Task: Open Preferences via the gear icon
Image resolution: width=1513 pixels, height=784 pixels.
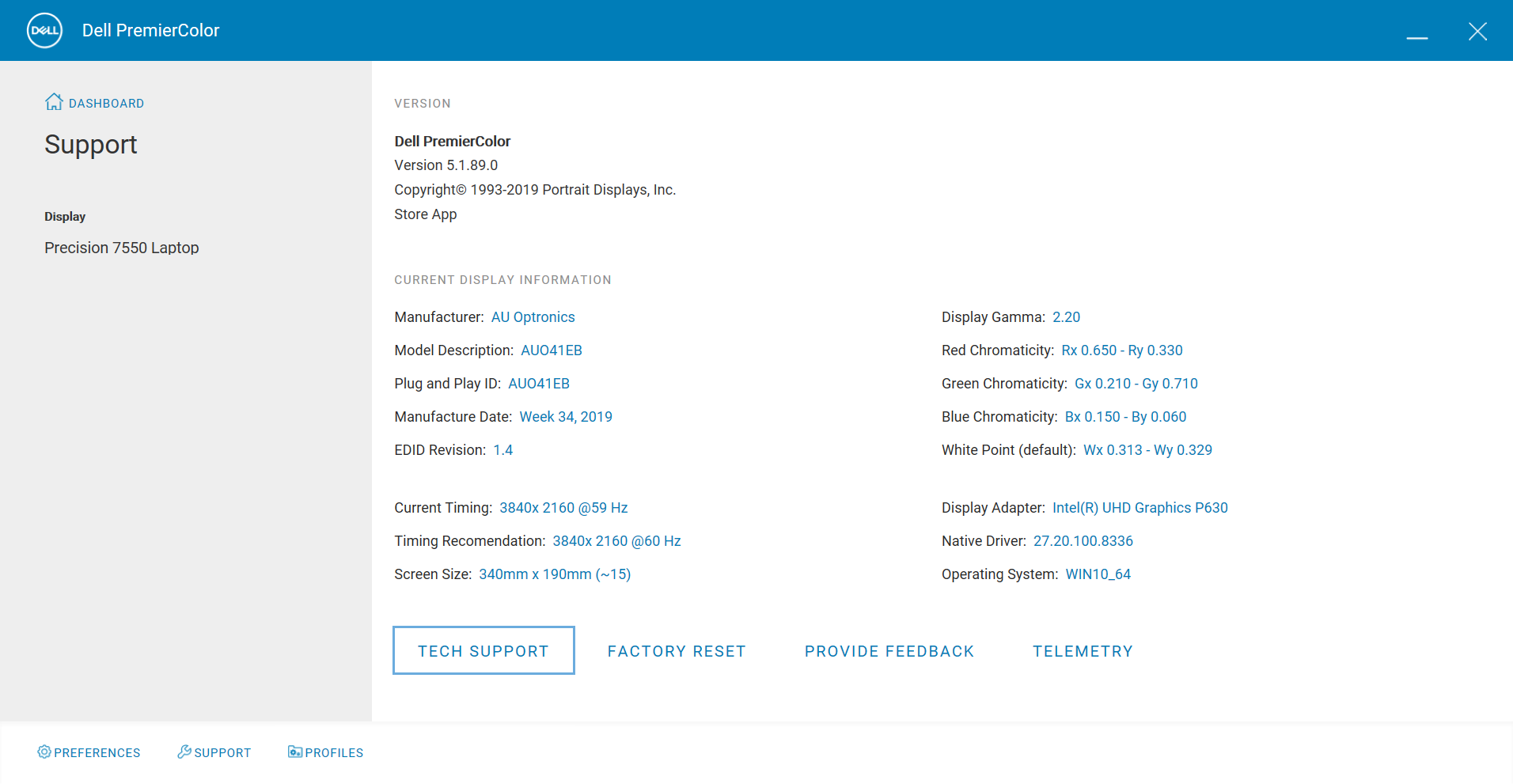Action: point(44,752)
